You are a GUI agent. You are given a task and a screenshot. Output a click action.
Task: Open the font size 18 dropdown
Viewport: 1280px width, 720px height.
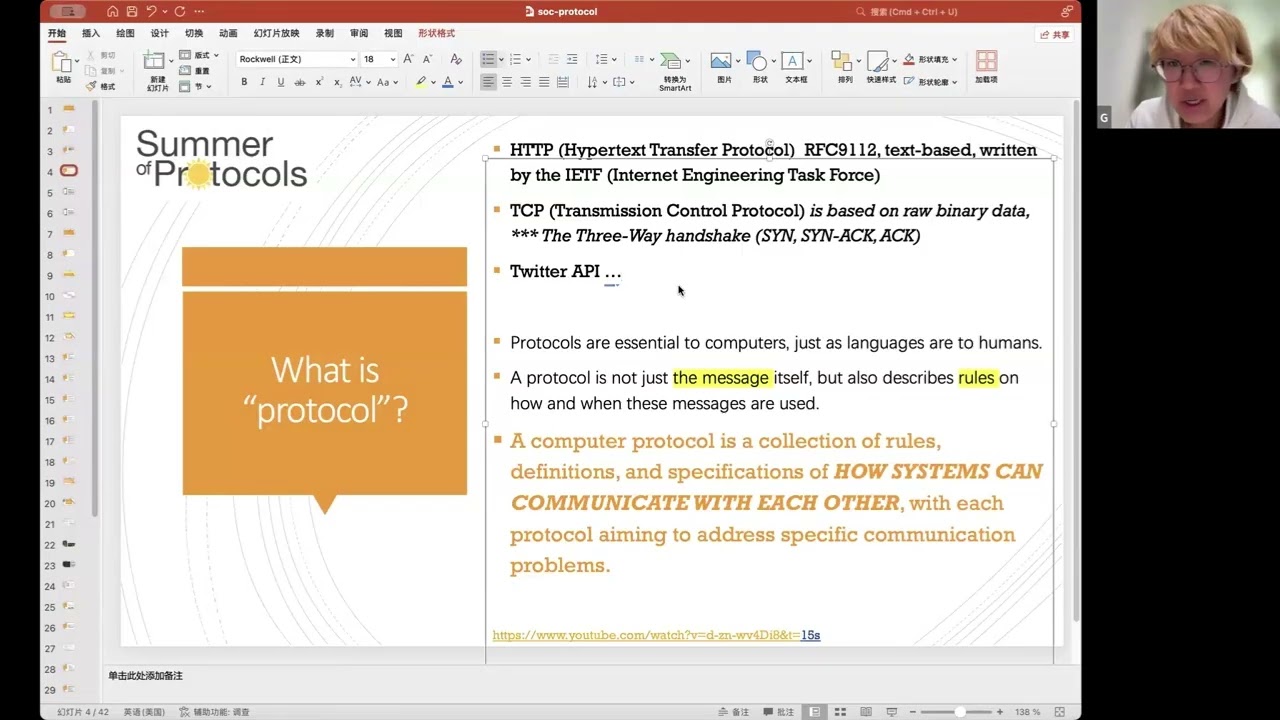(x=392, y=59)
